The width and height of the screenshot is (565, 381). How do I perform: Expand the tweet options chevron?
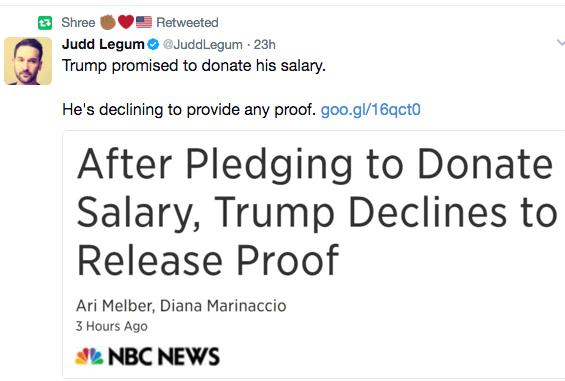tap(560, 43)
